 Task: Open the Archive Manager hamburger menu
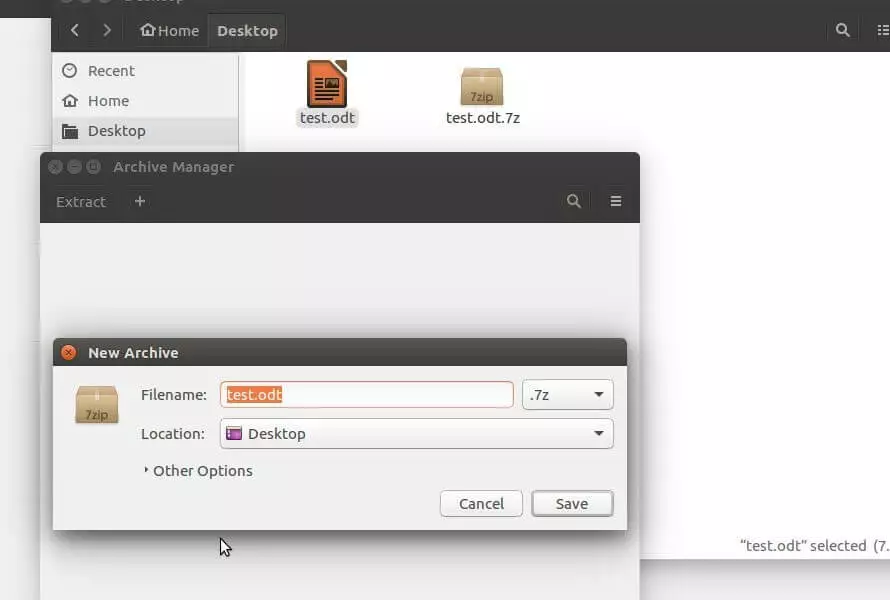(616, 201)
